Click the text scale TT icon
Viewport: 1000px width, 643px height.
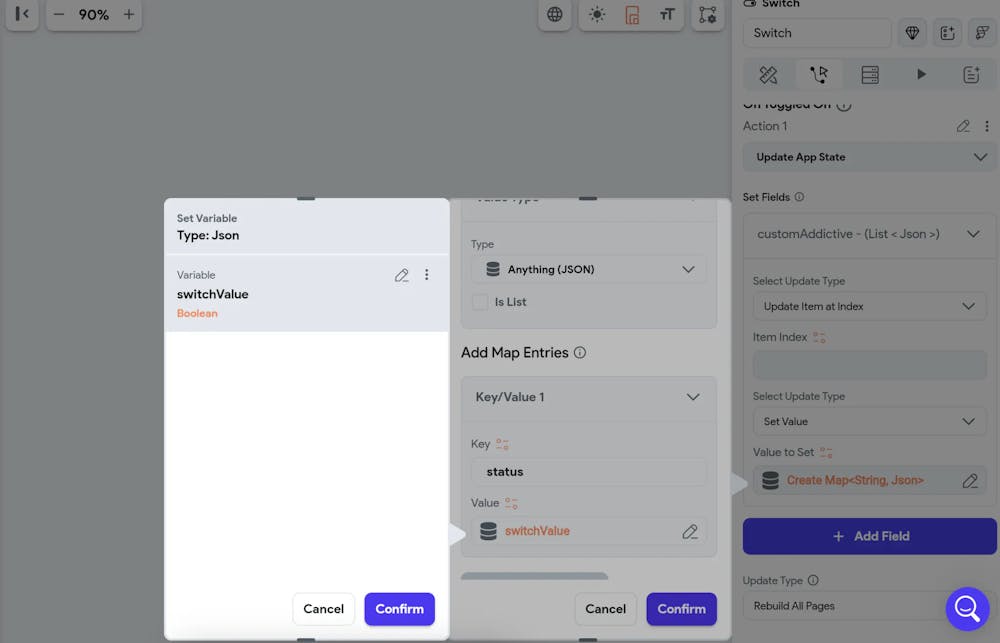click(666, 16)
